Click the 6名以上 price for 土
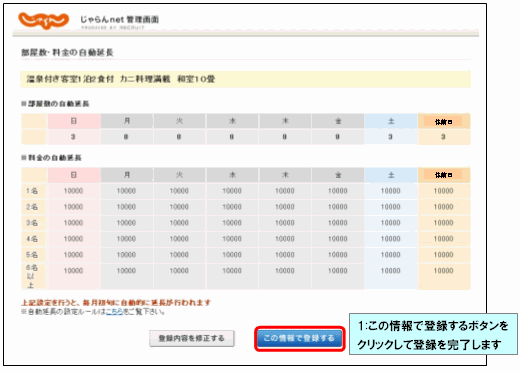 tap(390, 271)
